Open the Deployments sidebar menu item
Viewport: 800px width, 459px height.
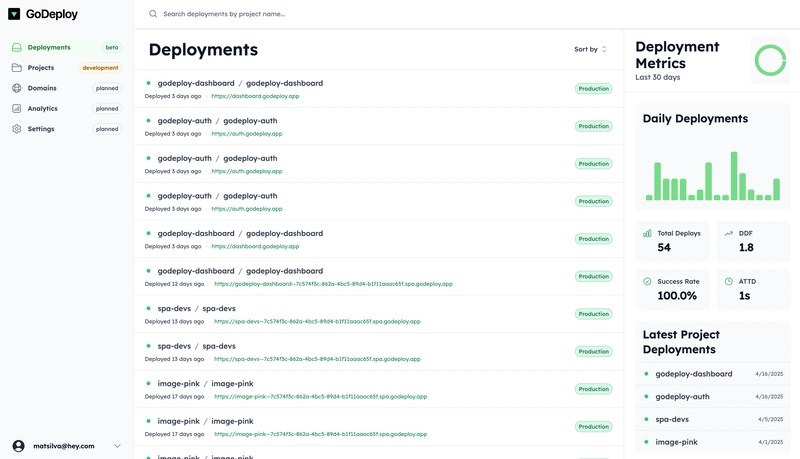(x=65, y=47)
